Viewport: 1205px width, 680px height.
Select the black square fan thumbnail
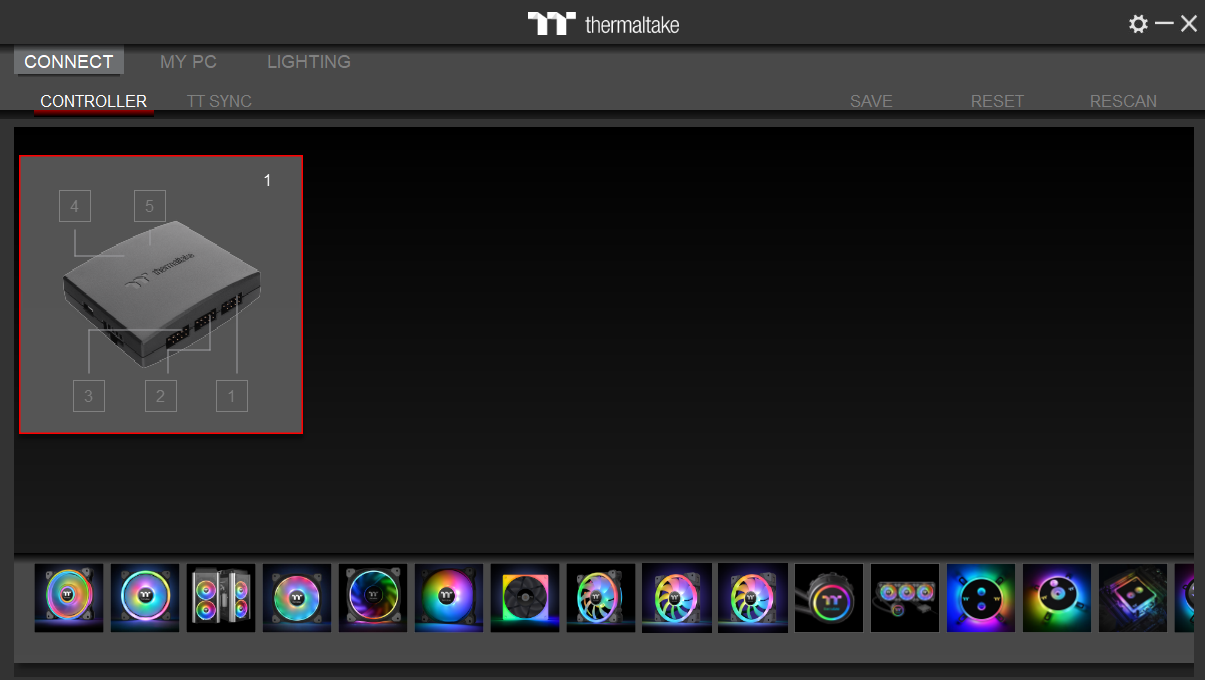525,597
